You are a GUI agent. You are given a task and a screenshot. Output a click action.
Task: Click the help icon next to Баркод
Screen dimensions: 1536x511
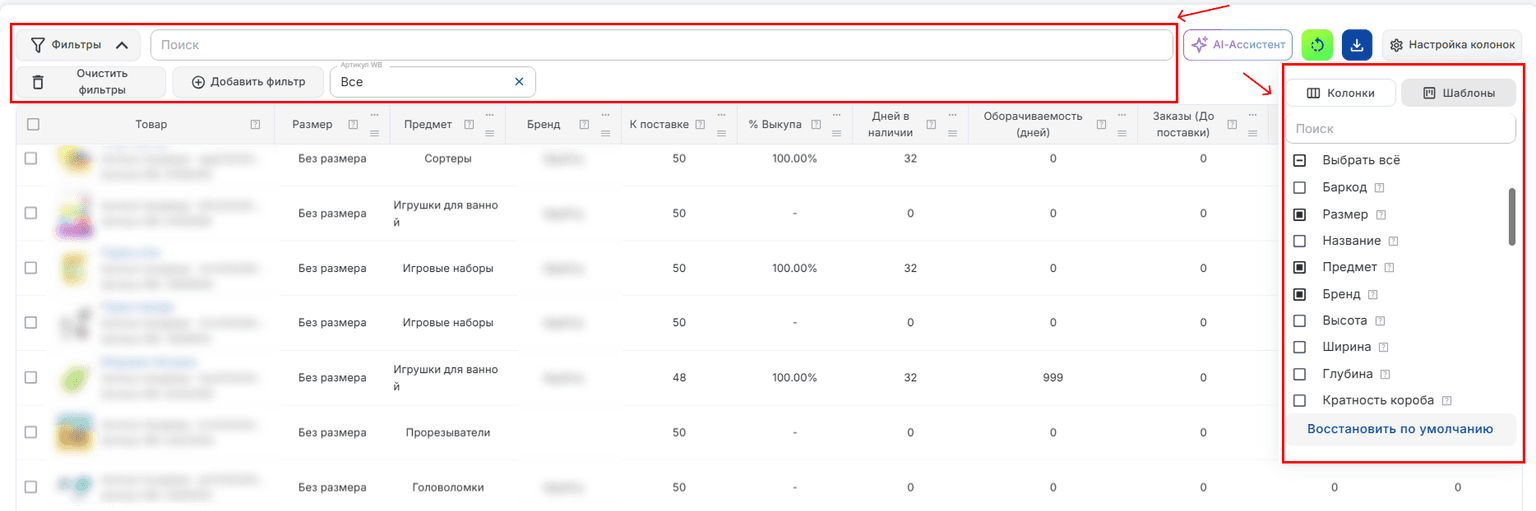1379,188
